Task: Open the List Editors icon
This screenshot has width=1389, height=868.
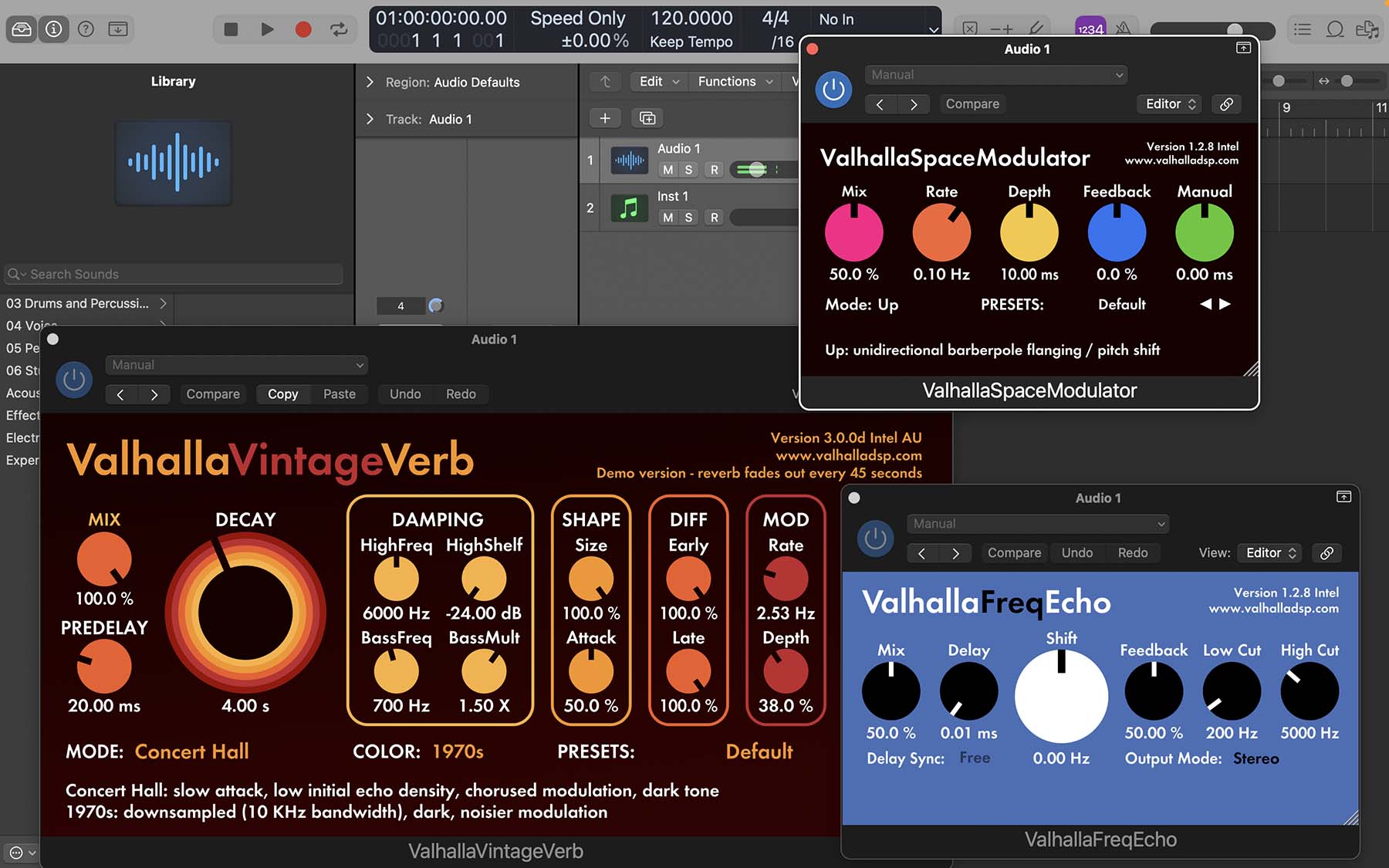Action: tap(1303, 29)
